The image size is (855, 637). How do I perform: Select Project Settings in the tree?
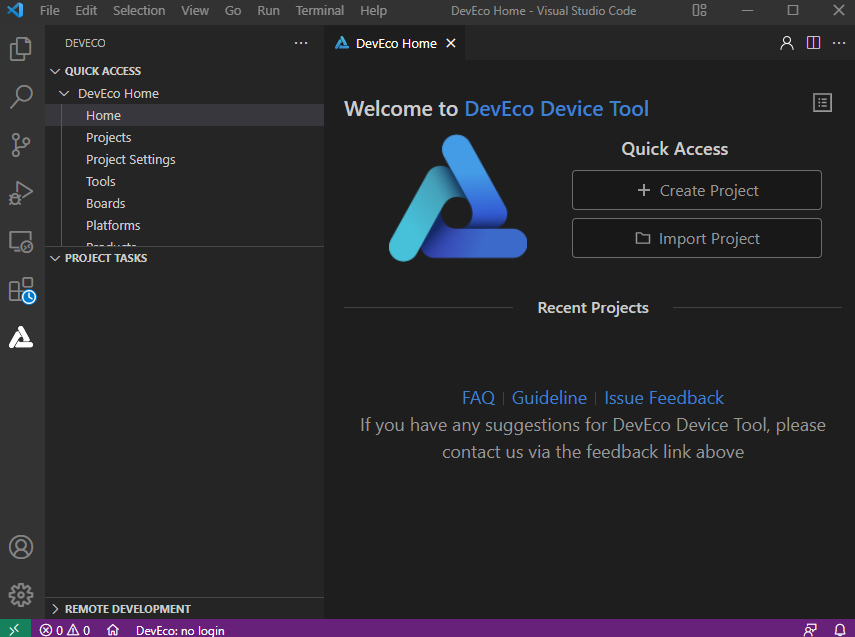(x=184, y=160)
